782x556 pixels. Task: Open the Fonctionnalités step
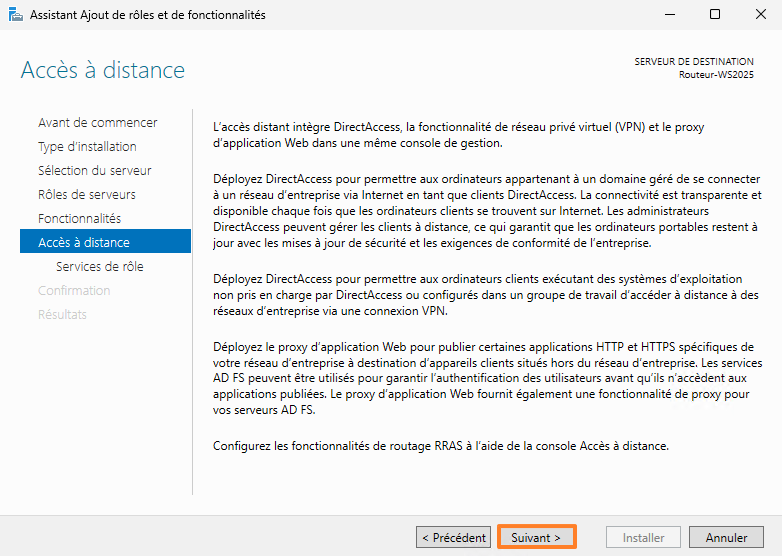(79, 219)
